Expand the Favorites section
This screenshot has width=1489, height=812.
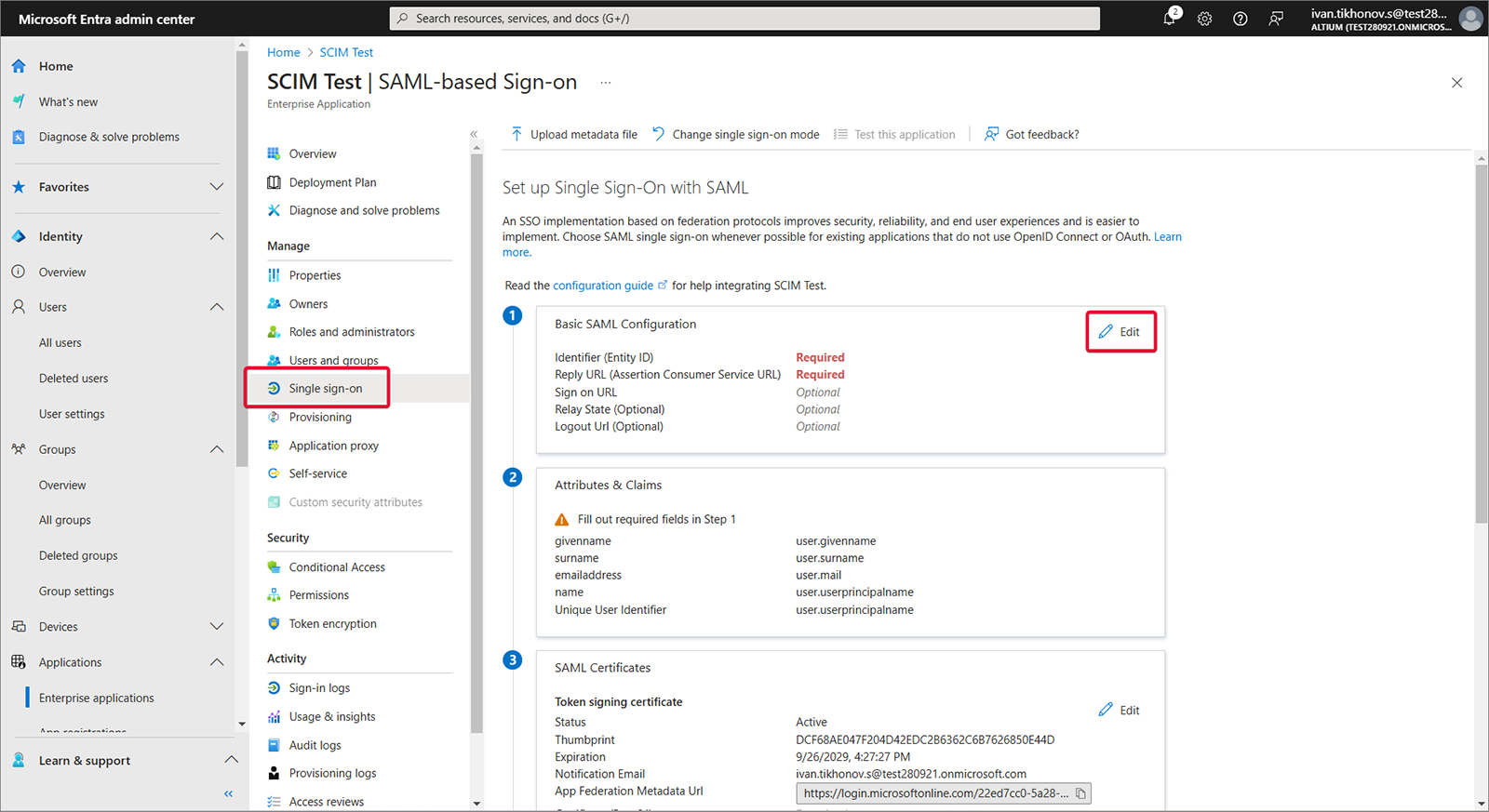point(217,187)
